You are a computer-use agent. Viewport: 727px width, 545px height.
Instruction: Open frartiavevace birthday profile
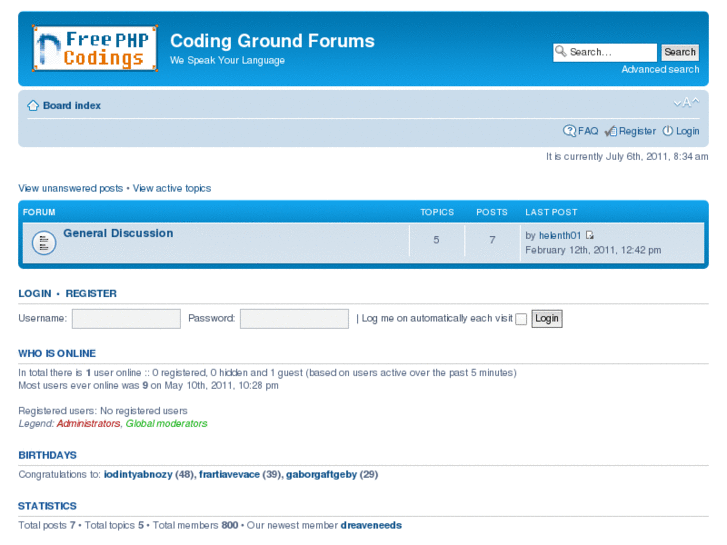(230, 474)
